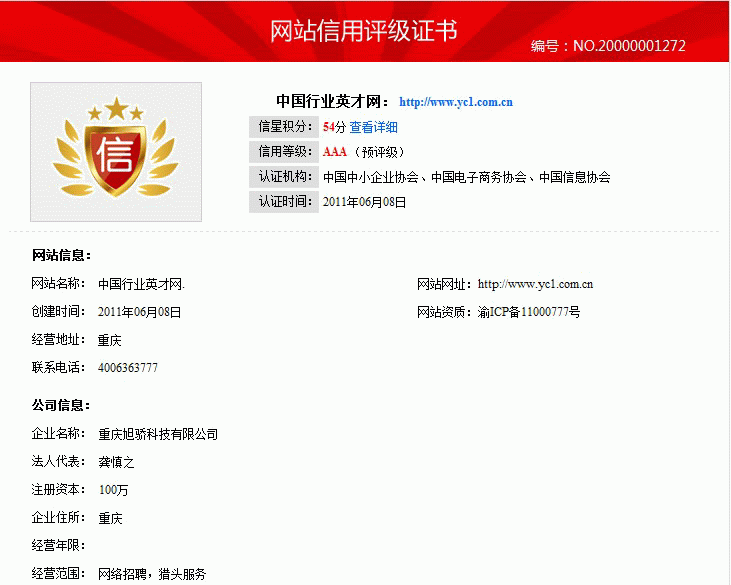Click the 公司信息 section heading
Image resolution: width=731 pixels, height=585 pixels.
click(62, 406)
